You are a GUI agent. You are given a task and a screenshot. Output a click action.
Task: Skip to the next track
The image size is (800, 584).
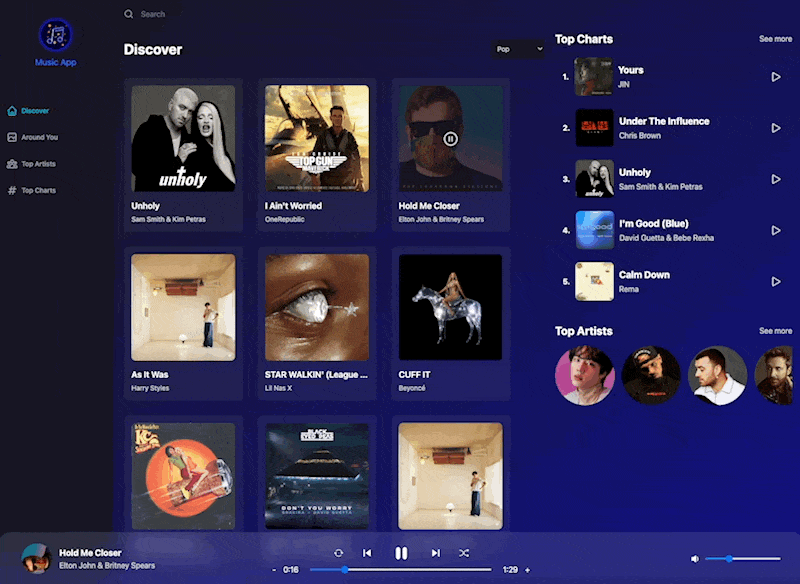[x=435, y=553]
